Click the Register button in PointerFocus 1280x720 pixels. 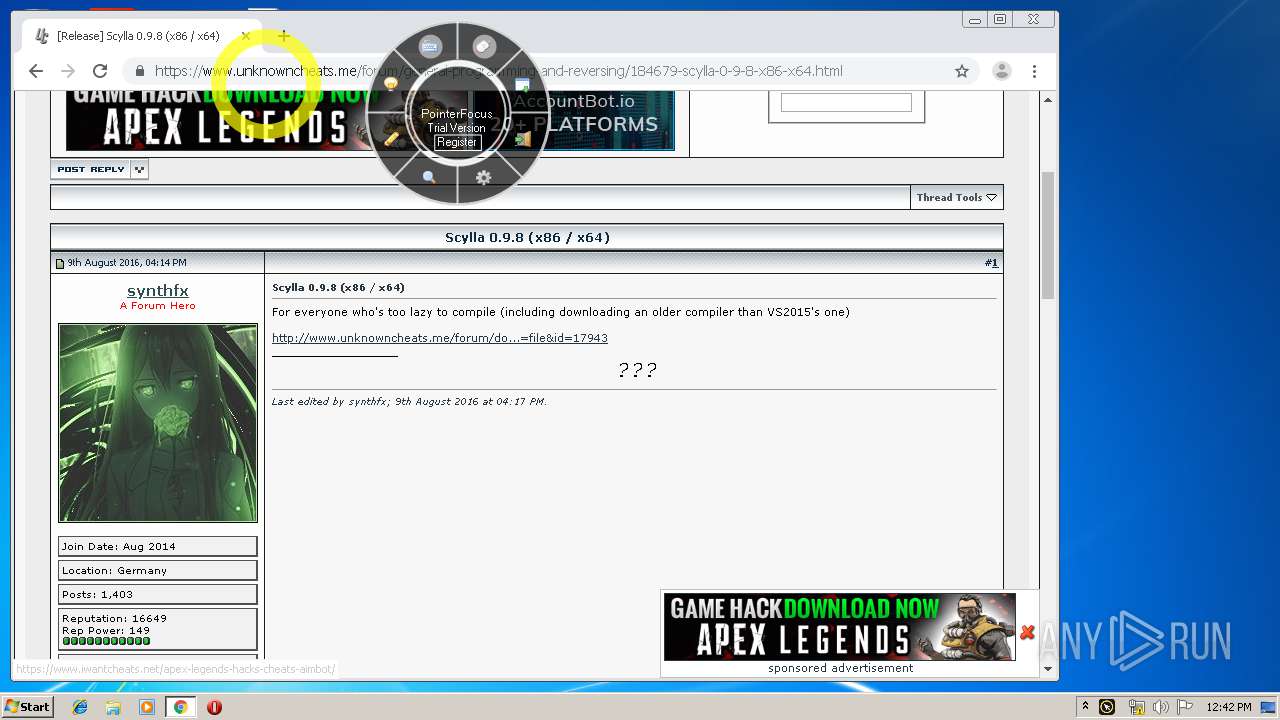pos(457,142)
